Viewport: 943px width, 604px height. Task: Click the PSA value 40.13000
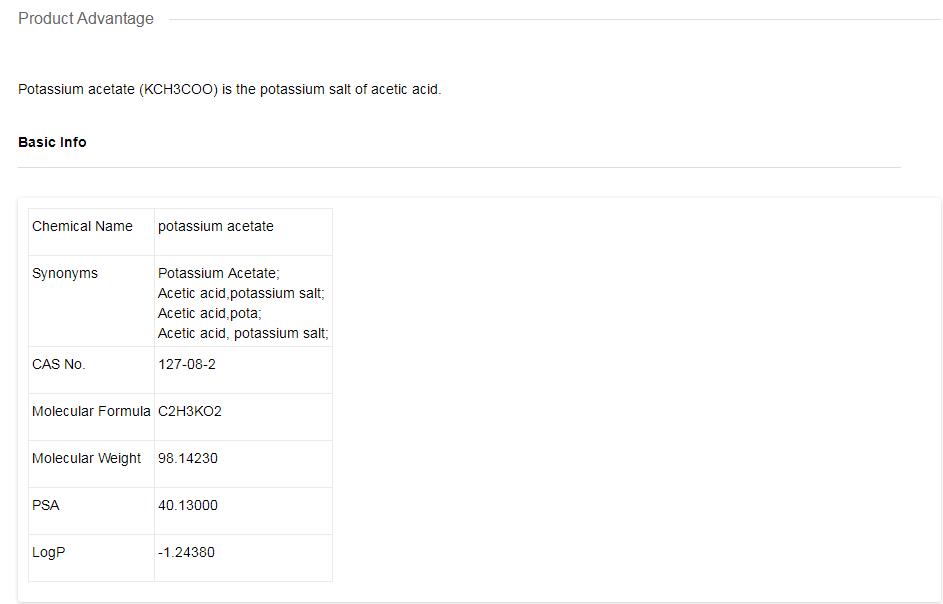(x=188, y=505)
